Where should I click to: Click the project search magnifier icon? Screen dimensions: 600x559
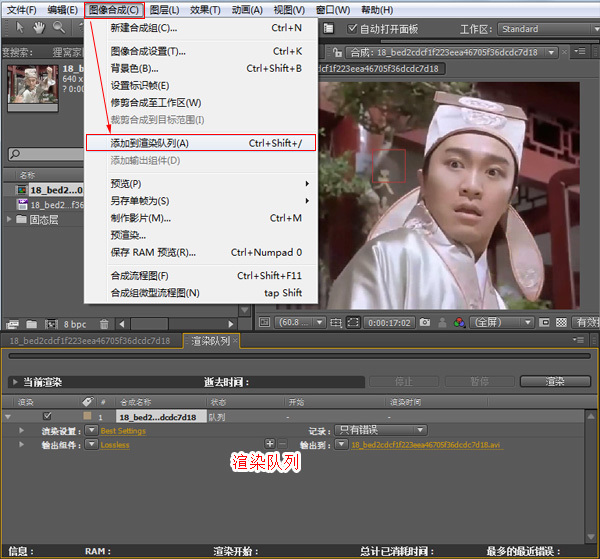pyautogui.click(x=15, y=154)
